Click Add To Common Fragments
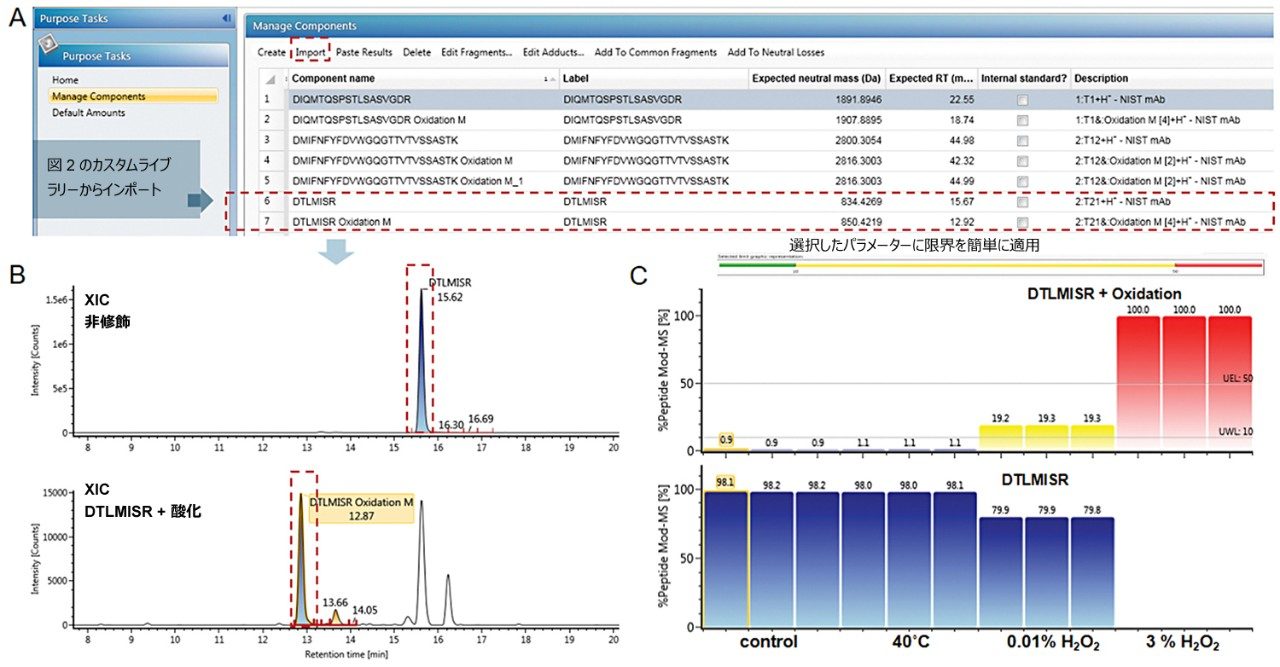The height and width of the screenshot is (667, 1280). tap(655, 52)
